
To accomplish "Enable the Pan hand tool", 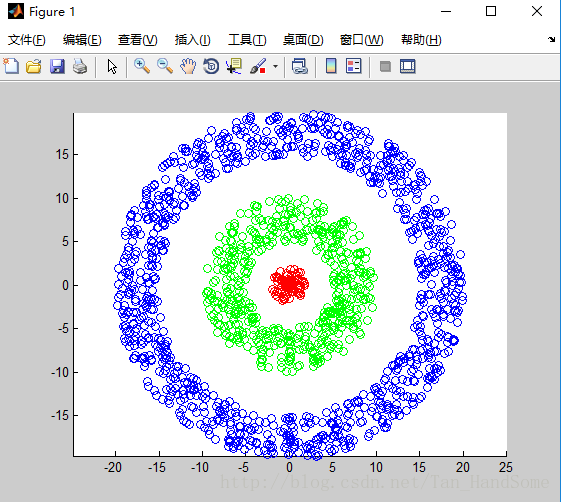I will [188, 66].
